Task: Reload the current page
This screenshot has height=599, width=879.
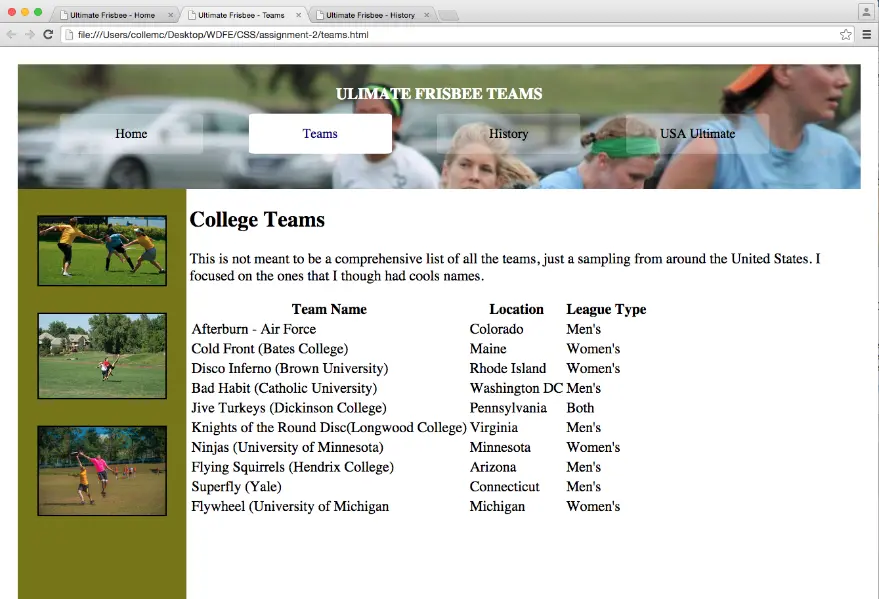Action: coord(48,33)
